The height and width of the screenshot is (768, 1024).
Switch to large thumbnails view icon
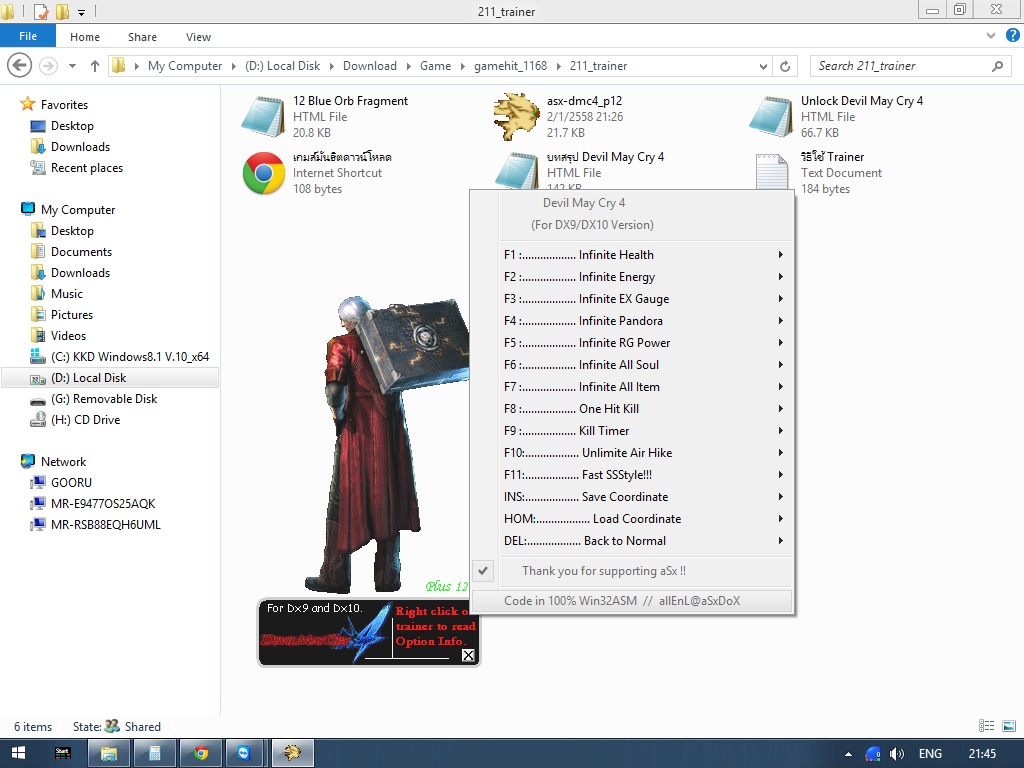[x=1009, y=726]
